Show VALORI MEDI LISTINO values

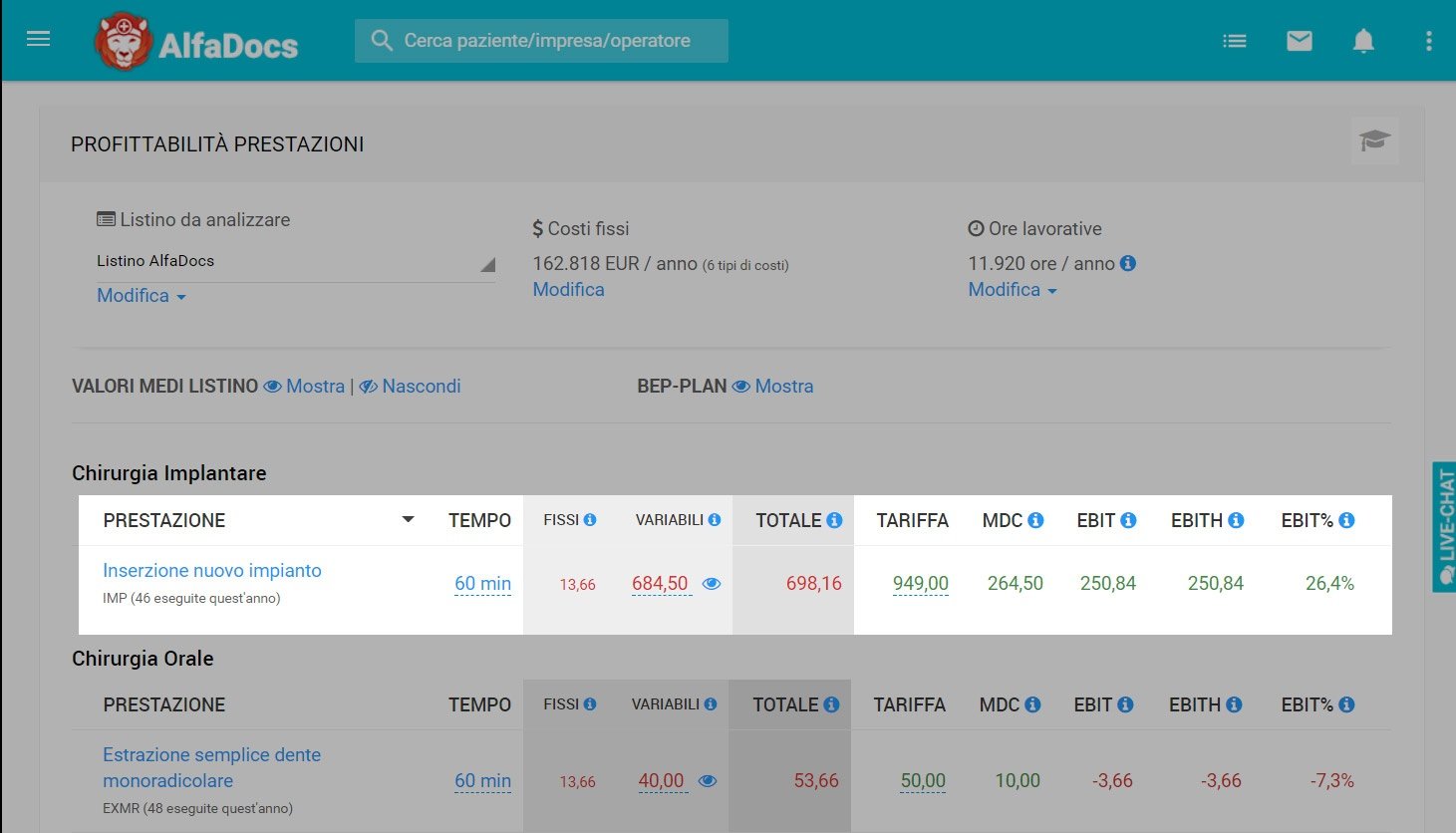[304, 387]
